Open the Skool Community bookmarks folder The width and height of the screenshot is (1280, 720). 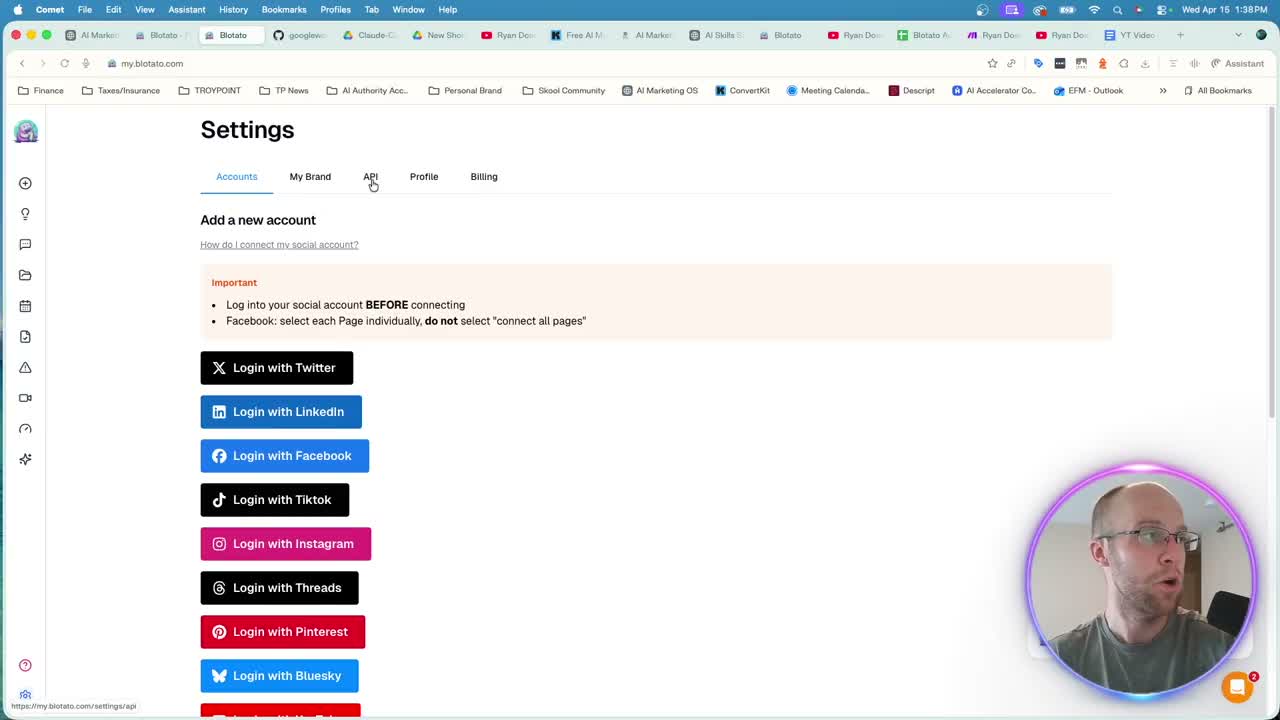[564, 90]
